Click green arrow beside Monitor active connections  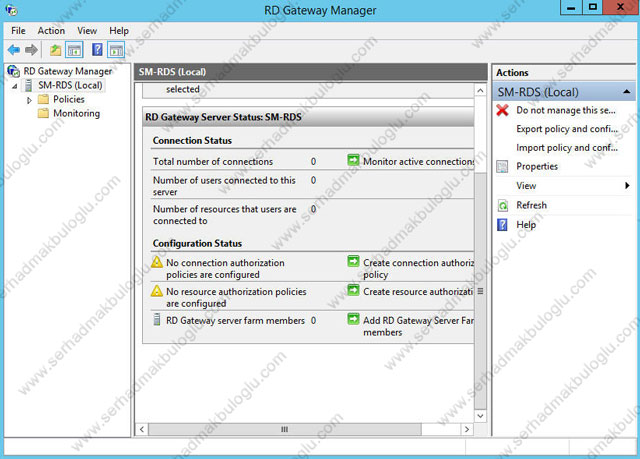click(x=353, y=160)
